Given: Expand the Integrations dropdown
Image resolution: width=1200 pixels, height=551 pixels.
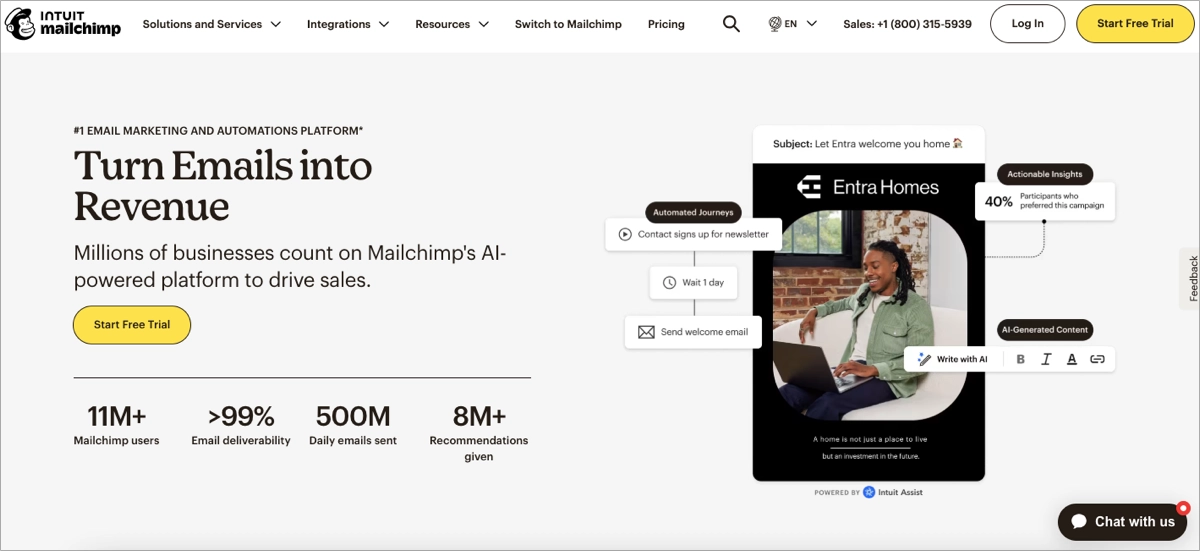Looking at the screenshot, I should click(347, 24).
